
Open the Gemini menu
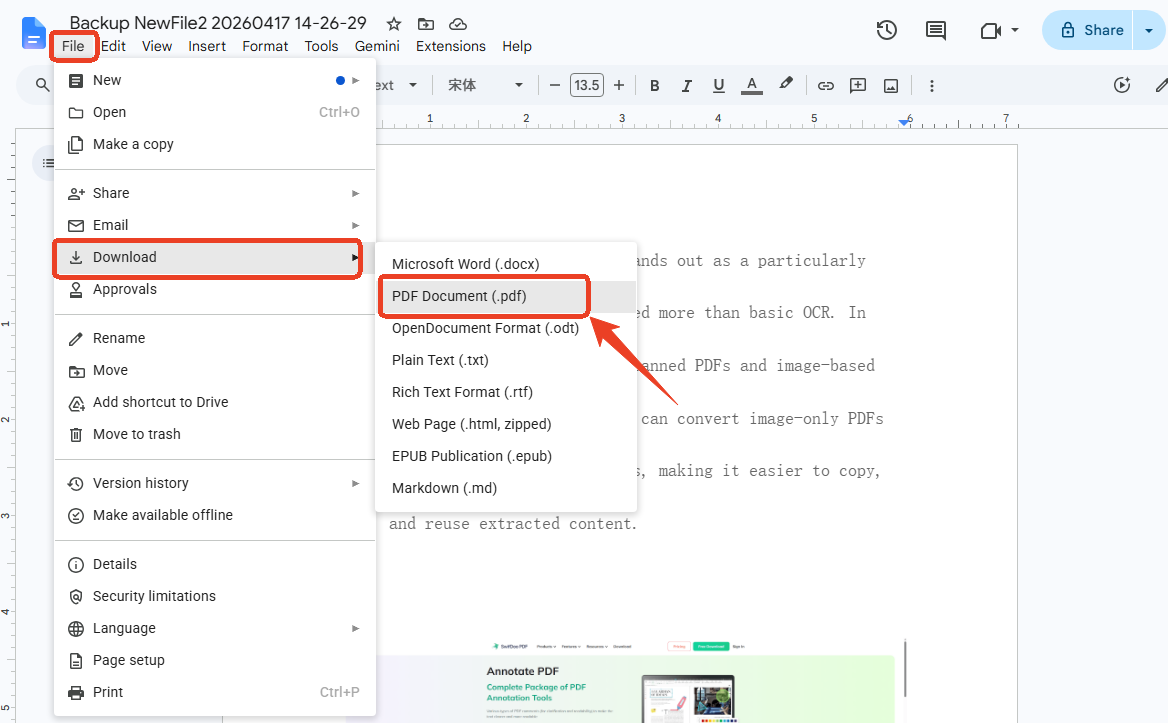(377, 46)
